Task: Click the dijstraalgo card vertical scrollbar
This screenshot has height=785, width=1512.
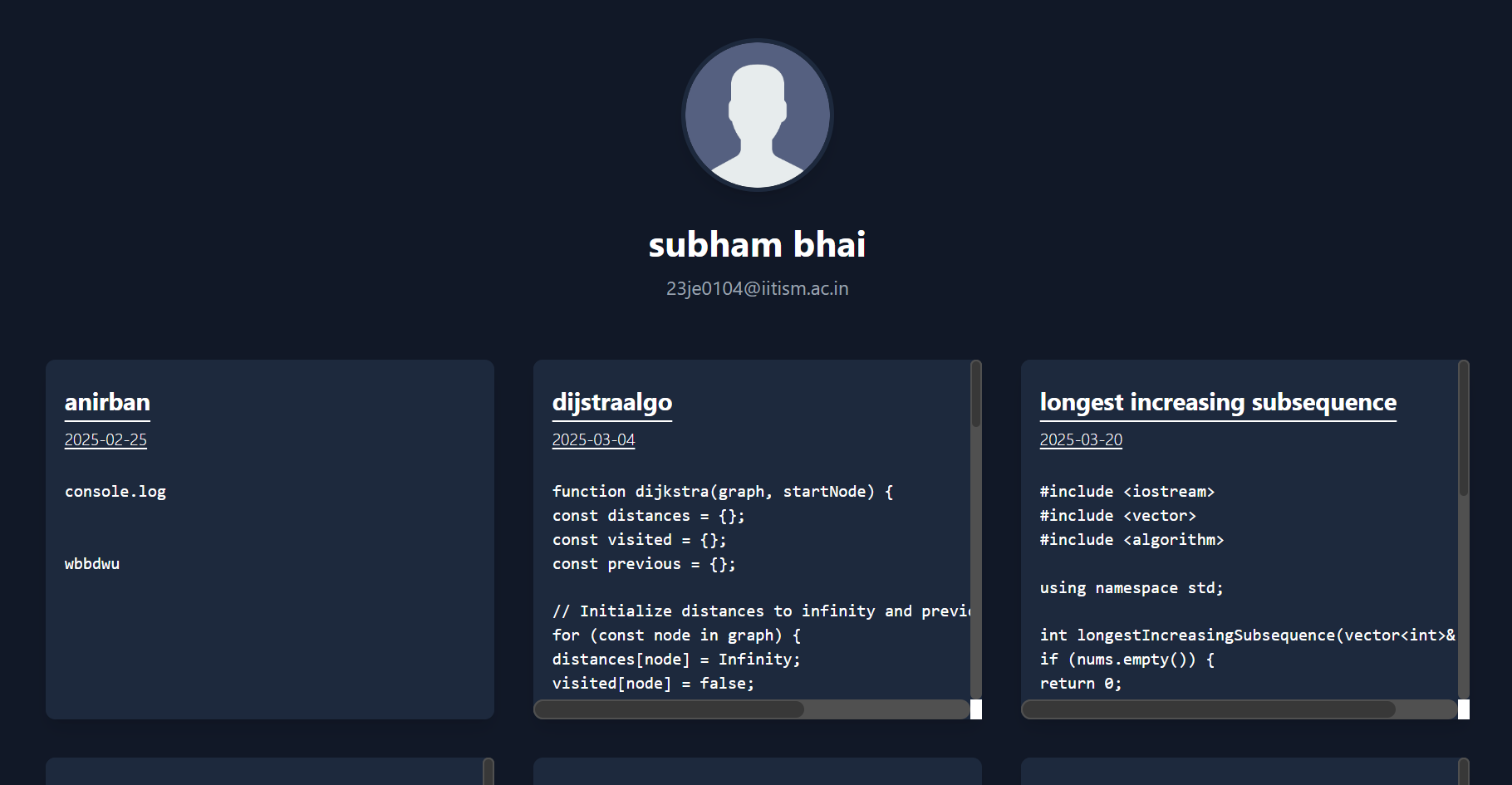Action: 976,395
